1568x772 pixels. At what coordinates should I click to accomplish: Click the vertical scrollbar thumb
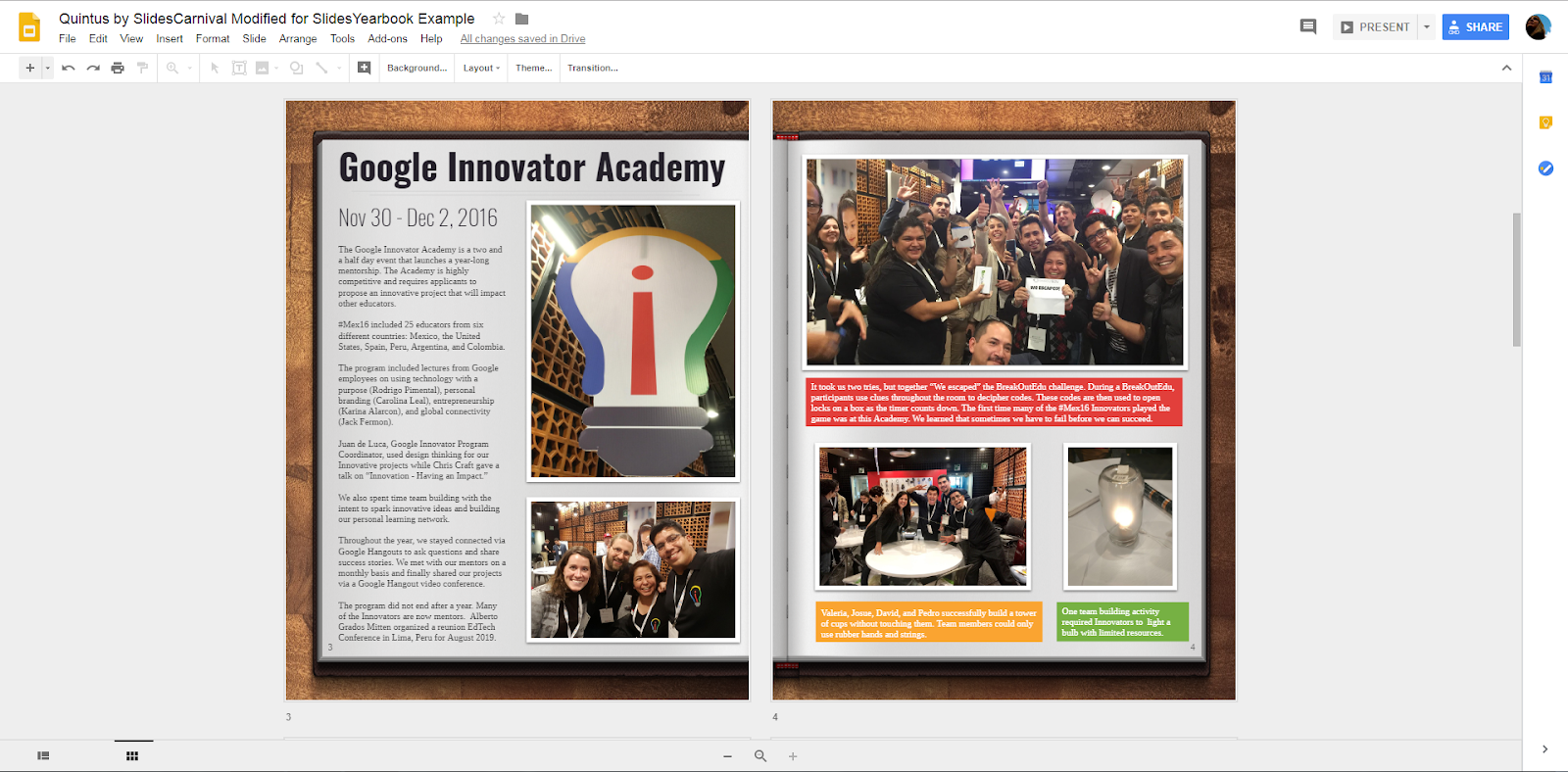[x=1516, y=279]
